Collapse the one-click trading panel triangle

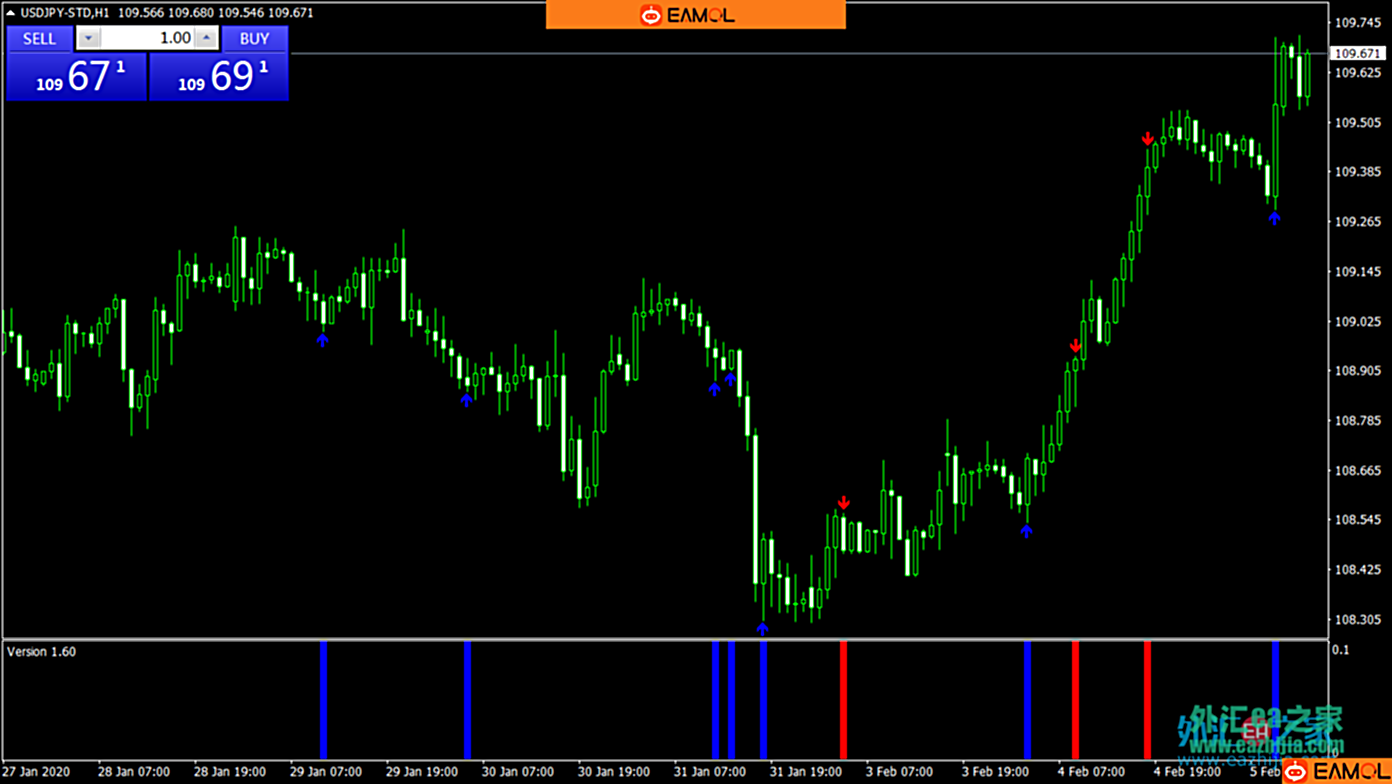[x=11, y=13]
